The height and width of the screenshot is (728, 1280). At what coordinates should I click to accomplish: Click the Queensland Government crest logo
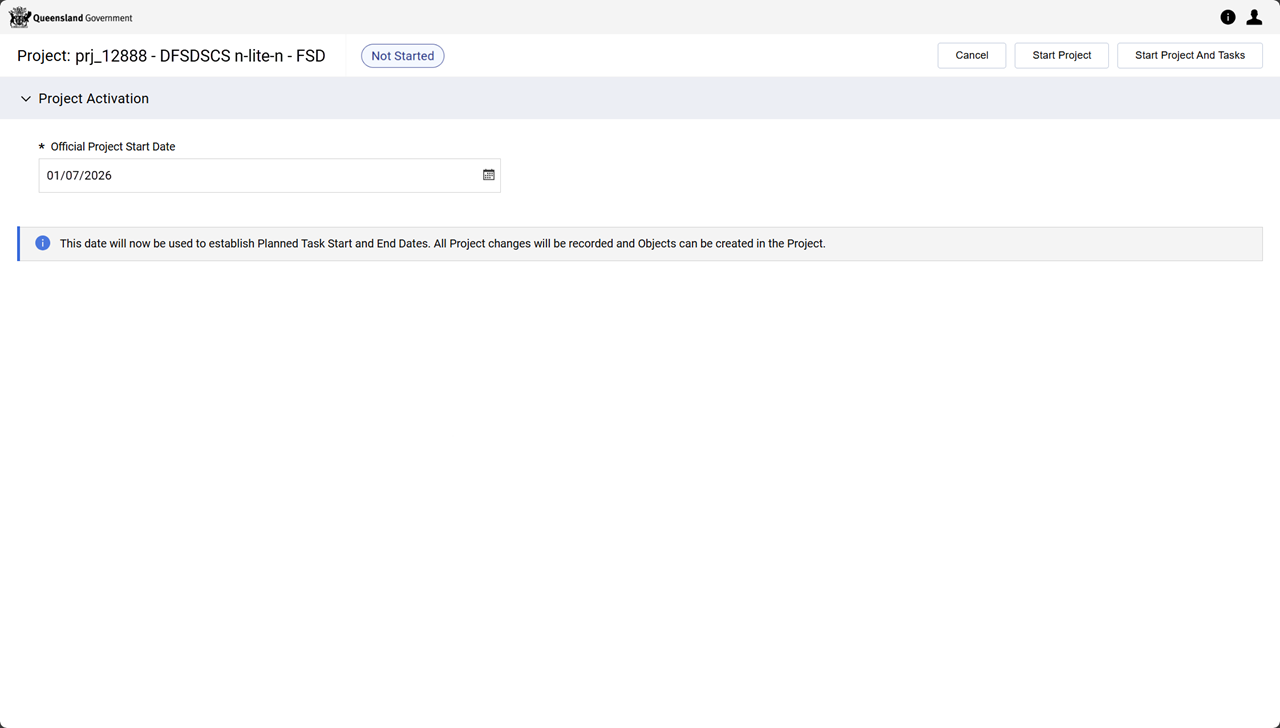[19, 17]
